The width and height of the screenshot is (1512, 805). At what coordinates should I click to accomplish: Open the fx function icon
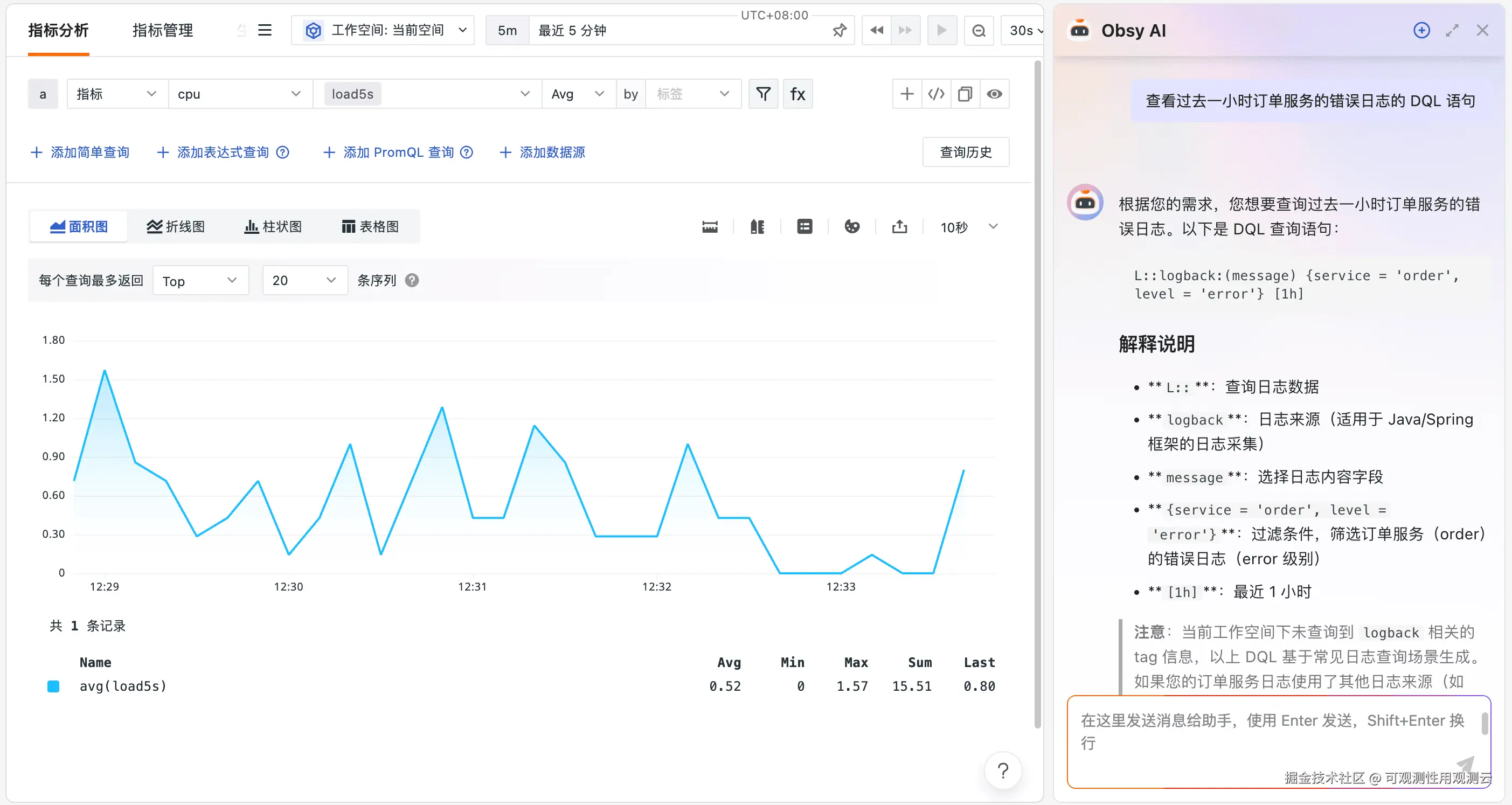click(797, 94)
